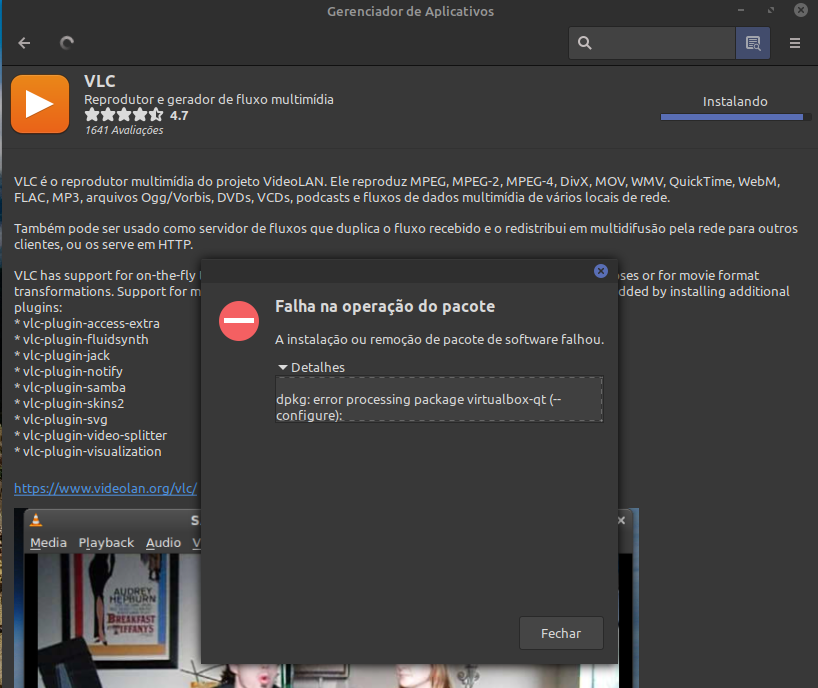818x688 pixels.
Task: Close the error dialog with X
Action: [x=600, y=271]
